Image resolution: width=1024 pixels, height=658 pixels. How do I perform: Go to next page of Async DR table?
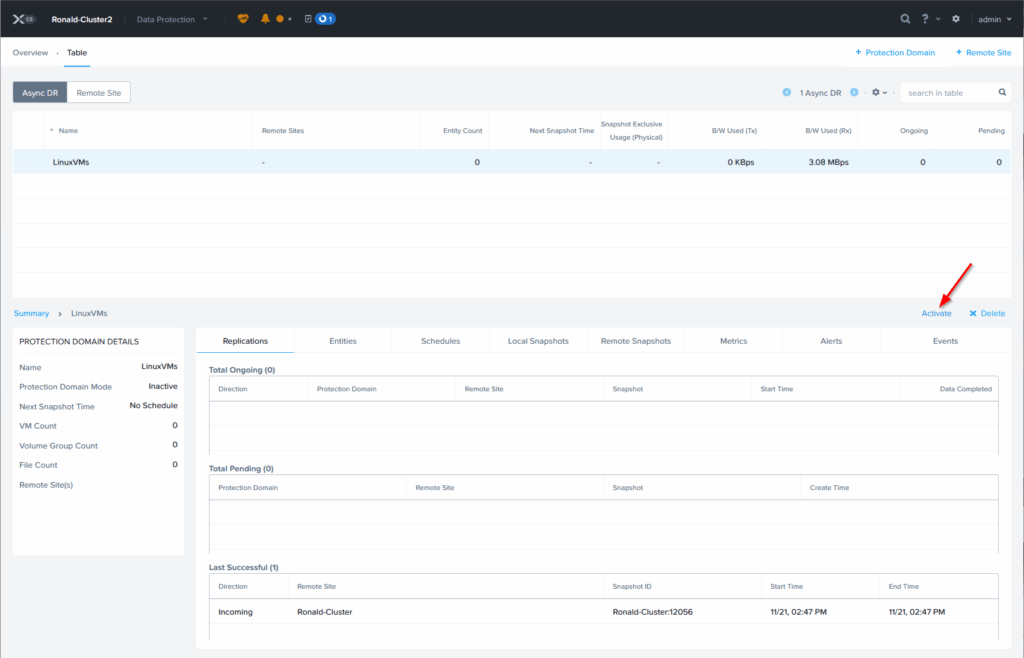pos(854,92)
